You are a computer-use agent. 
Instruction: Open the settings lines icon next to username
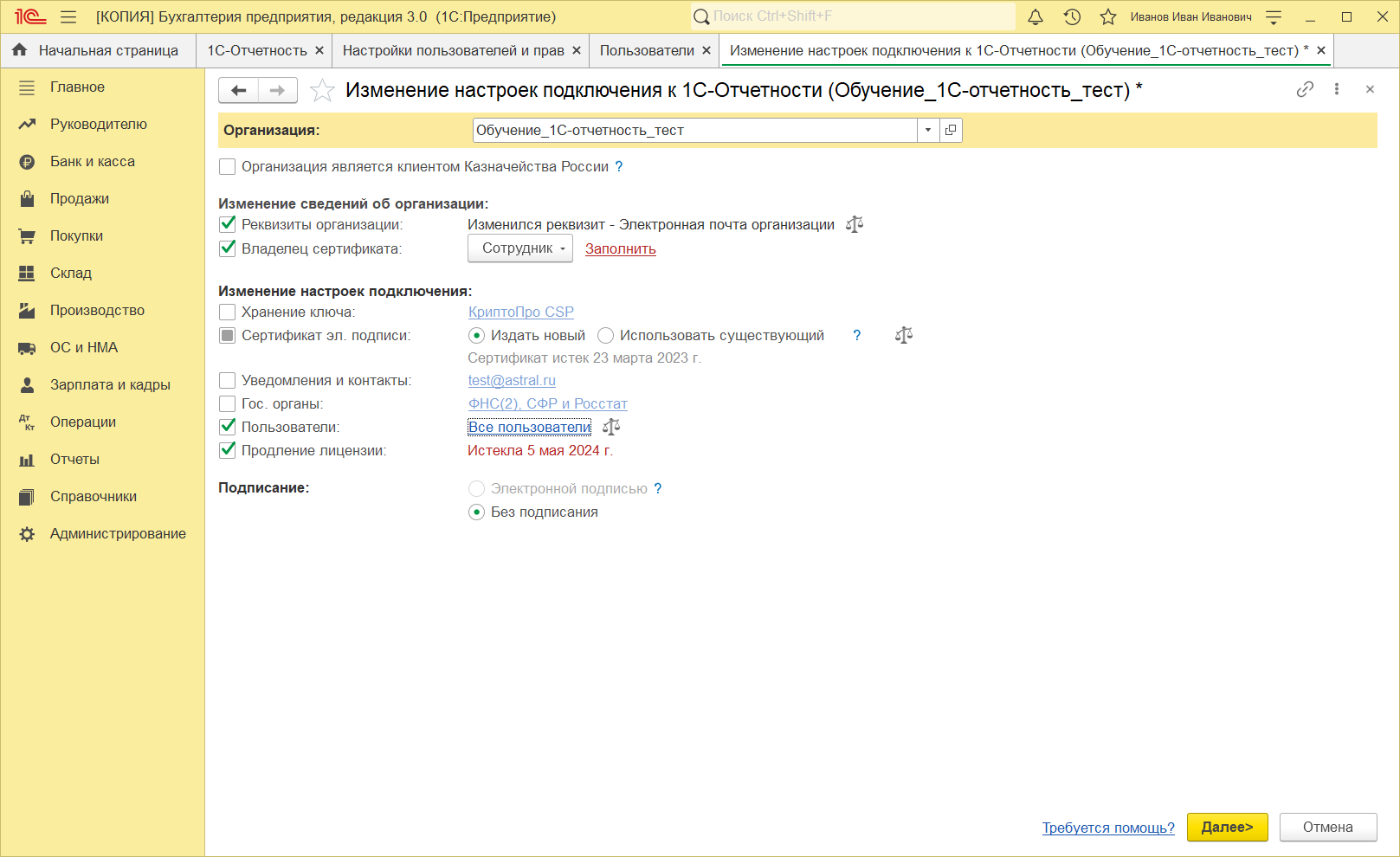[x=1274, y=16]
